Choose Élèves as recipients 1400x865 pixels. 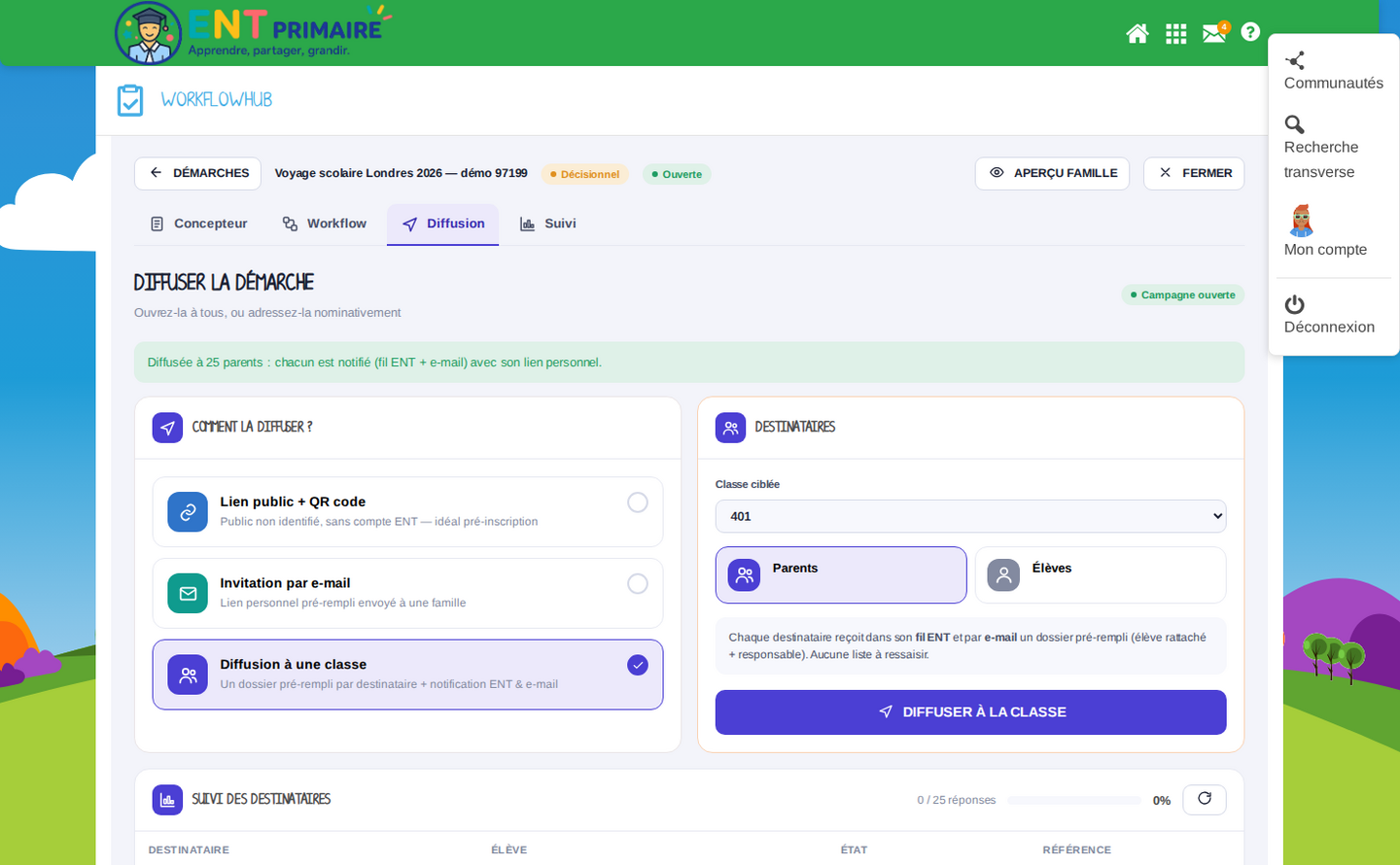(1101, 575)
